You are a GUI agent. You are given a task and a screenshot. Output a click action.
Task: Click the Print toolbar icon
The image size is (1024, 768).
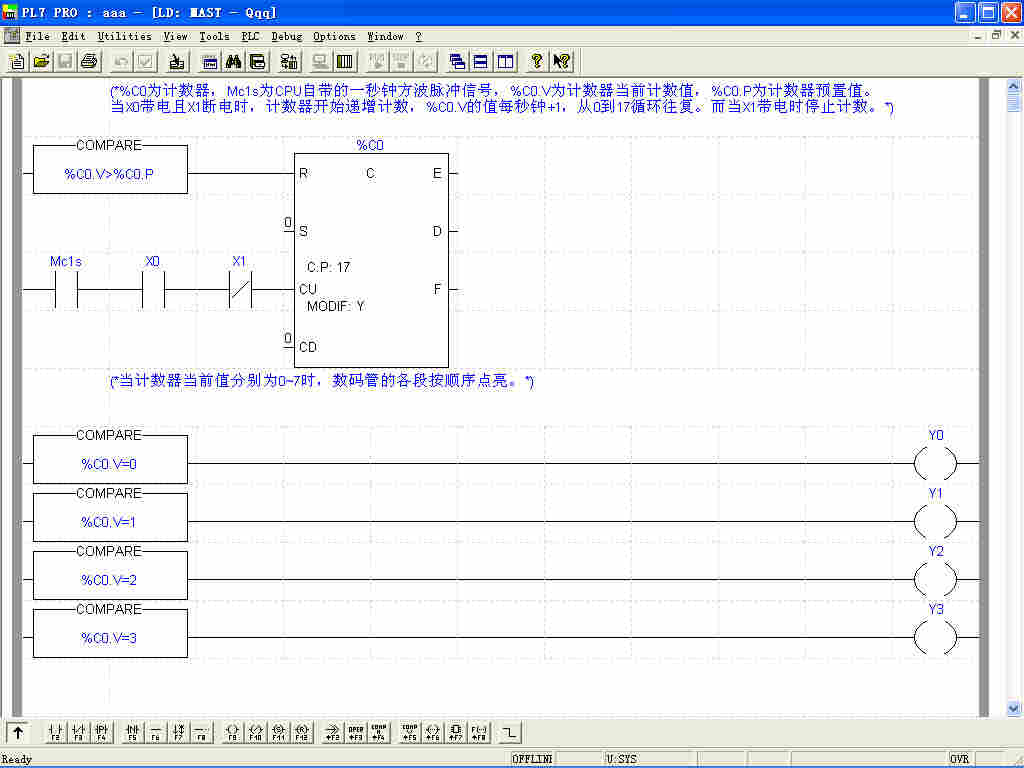89,61
